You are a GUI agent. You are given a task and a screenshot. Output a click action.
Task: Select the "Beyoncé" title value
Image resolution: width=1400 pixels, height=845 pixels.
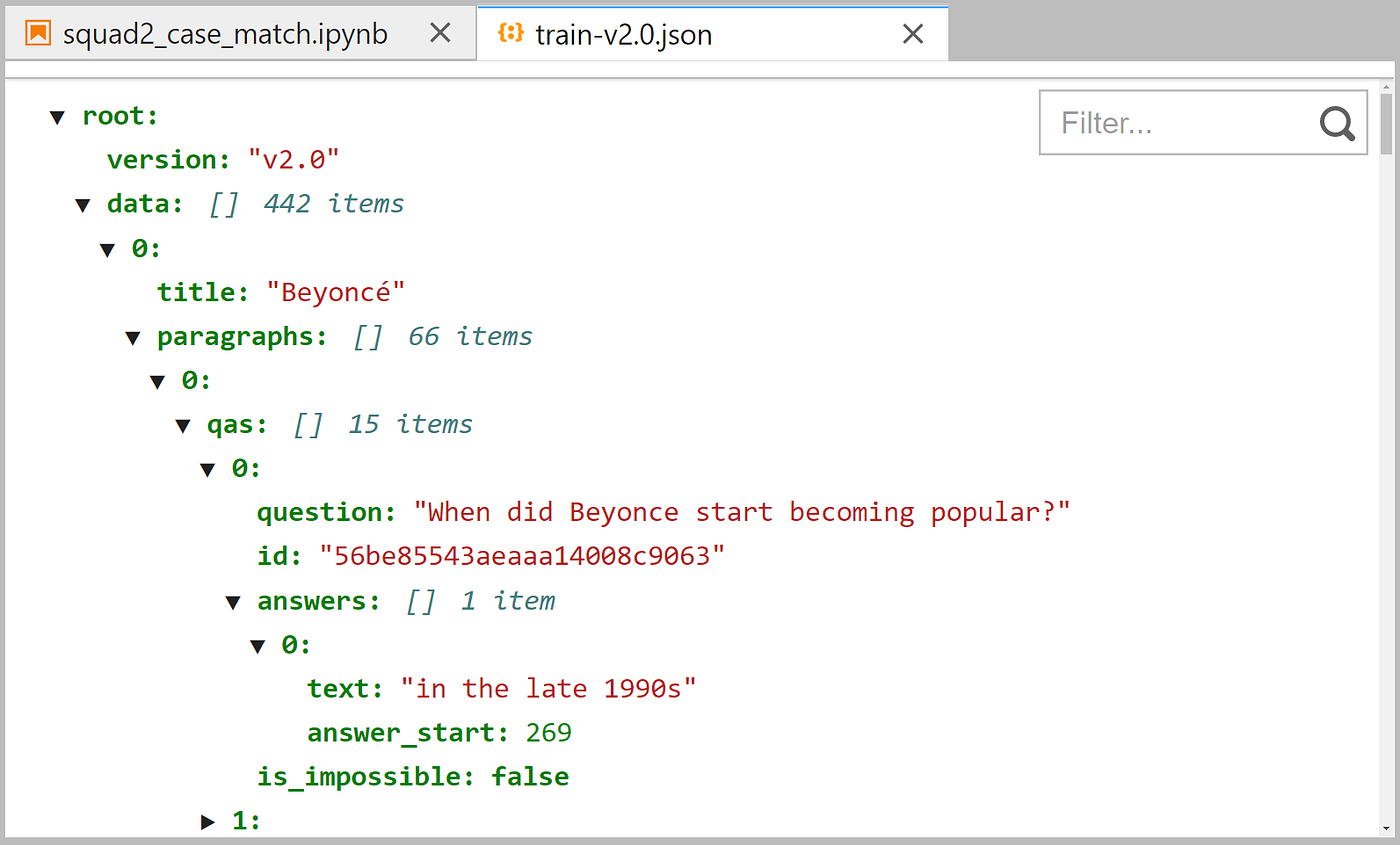point(337,291)
